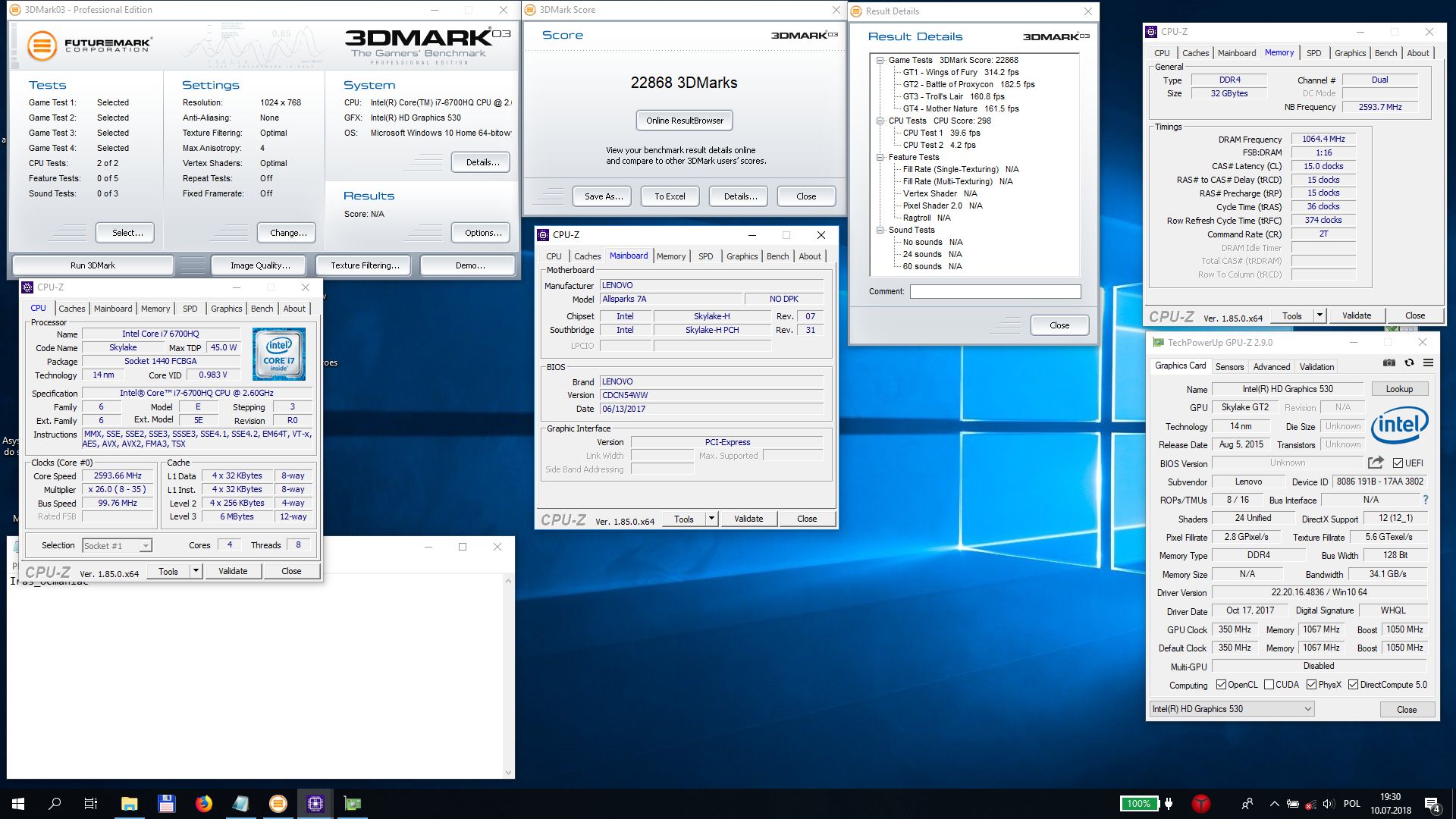The image size is (1456, 819).
Task: Click the To Excel button
Action: click(x=670, y=196)
